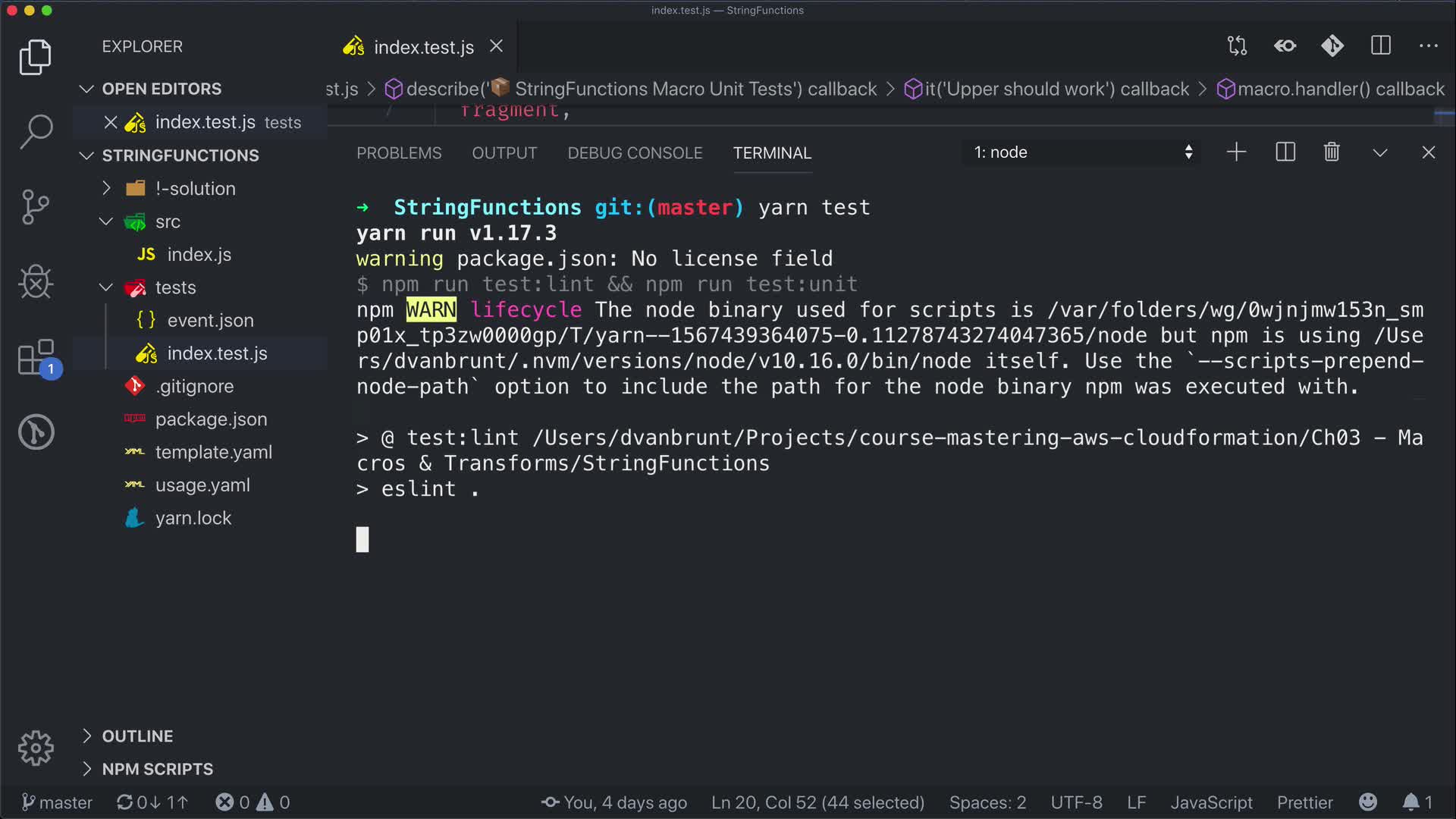The image size is (1456, 819).
Task: Switch to the DEBUG CONSOLE tab
Action: pyautogui.click(x=635, y=153)
